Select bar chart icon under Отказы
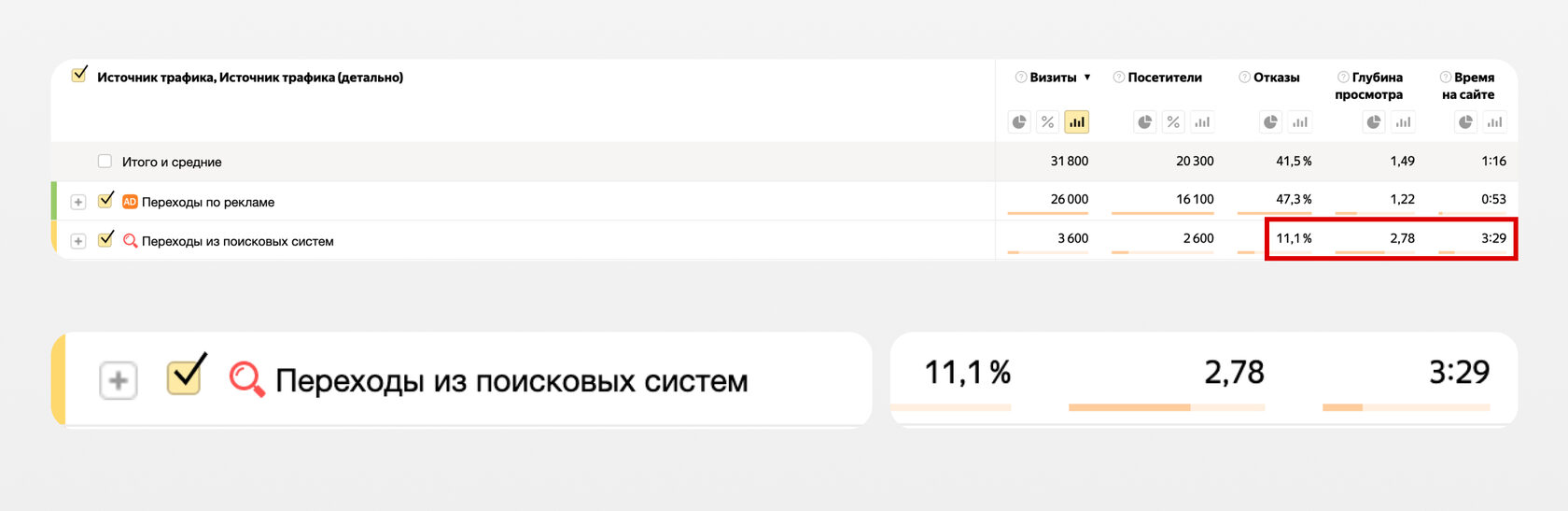 pos(1300,121)
